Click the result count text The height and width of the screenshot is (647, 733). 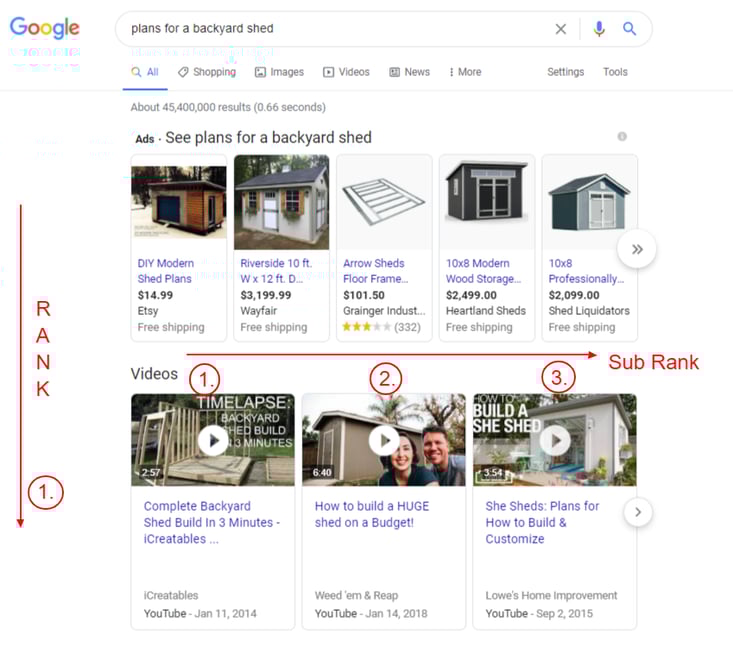[x=228, y=108]
